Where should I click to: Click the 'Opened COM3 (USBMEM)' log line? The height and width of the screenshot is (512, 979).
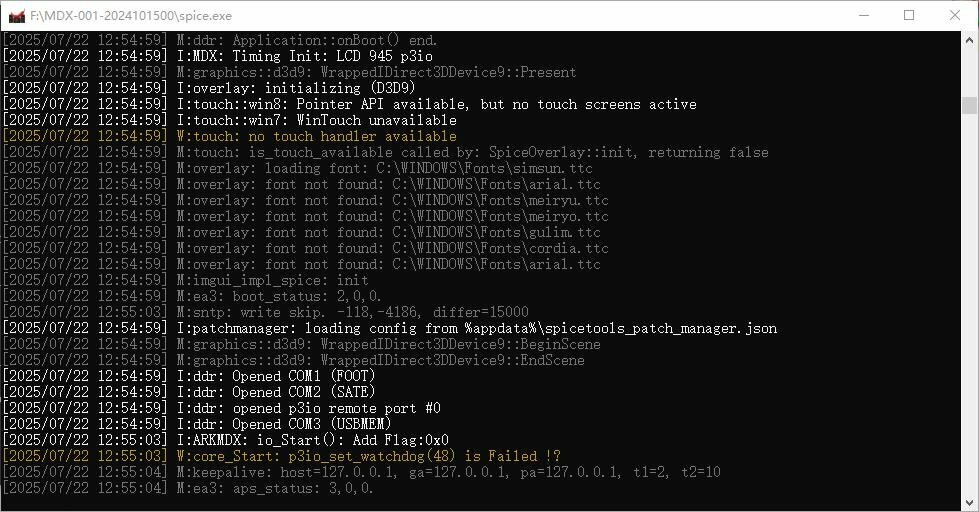(x=197, y=424)
